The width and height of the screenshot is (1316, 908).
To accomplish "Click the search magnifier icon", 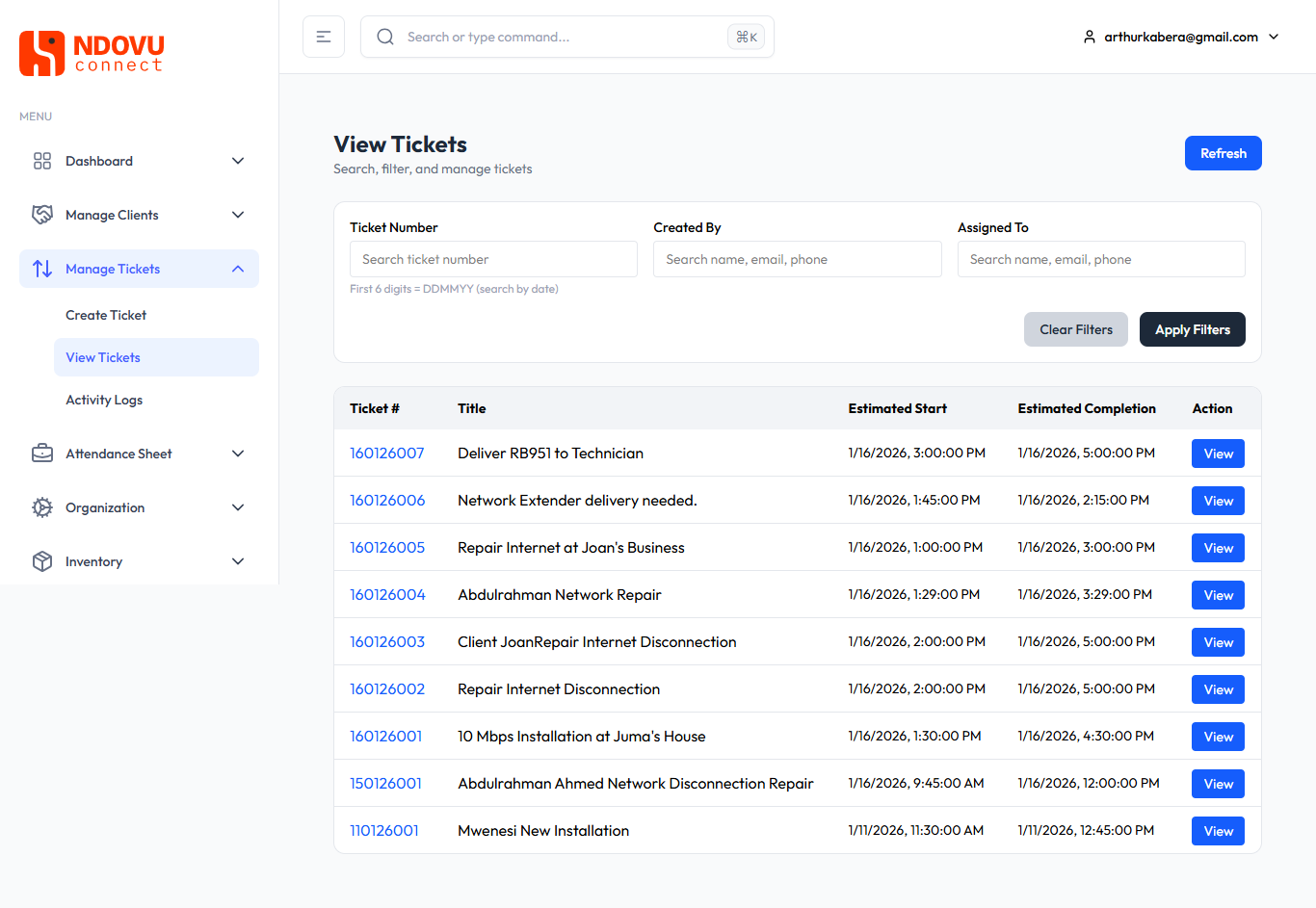I will coord(385,36).
